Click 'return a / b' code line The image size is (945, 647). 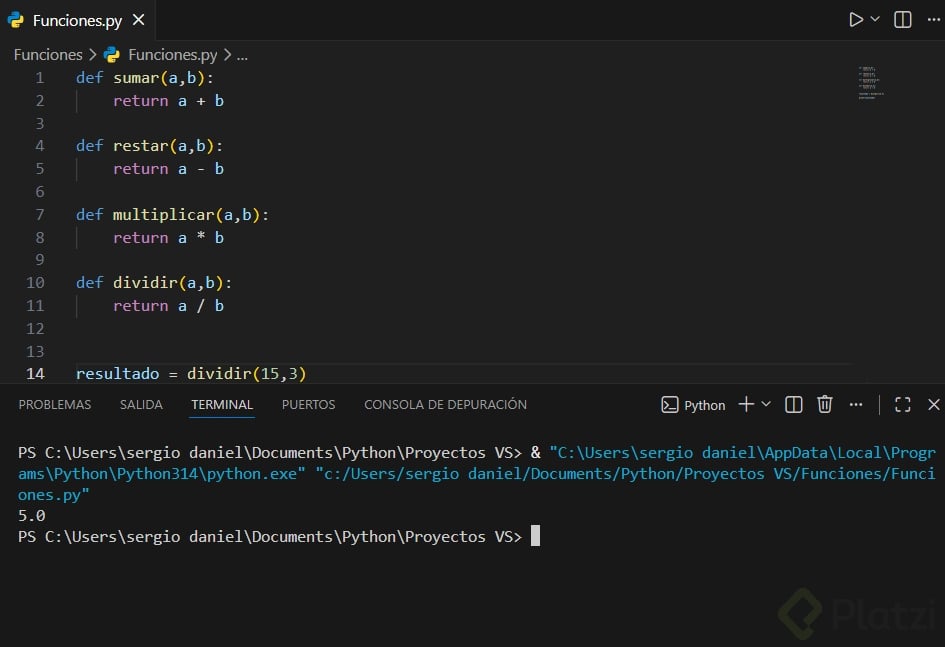click(168, 305)
